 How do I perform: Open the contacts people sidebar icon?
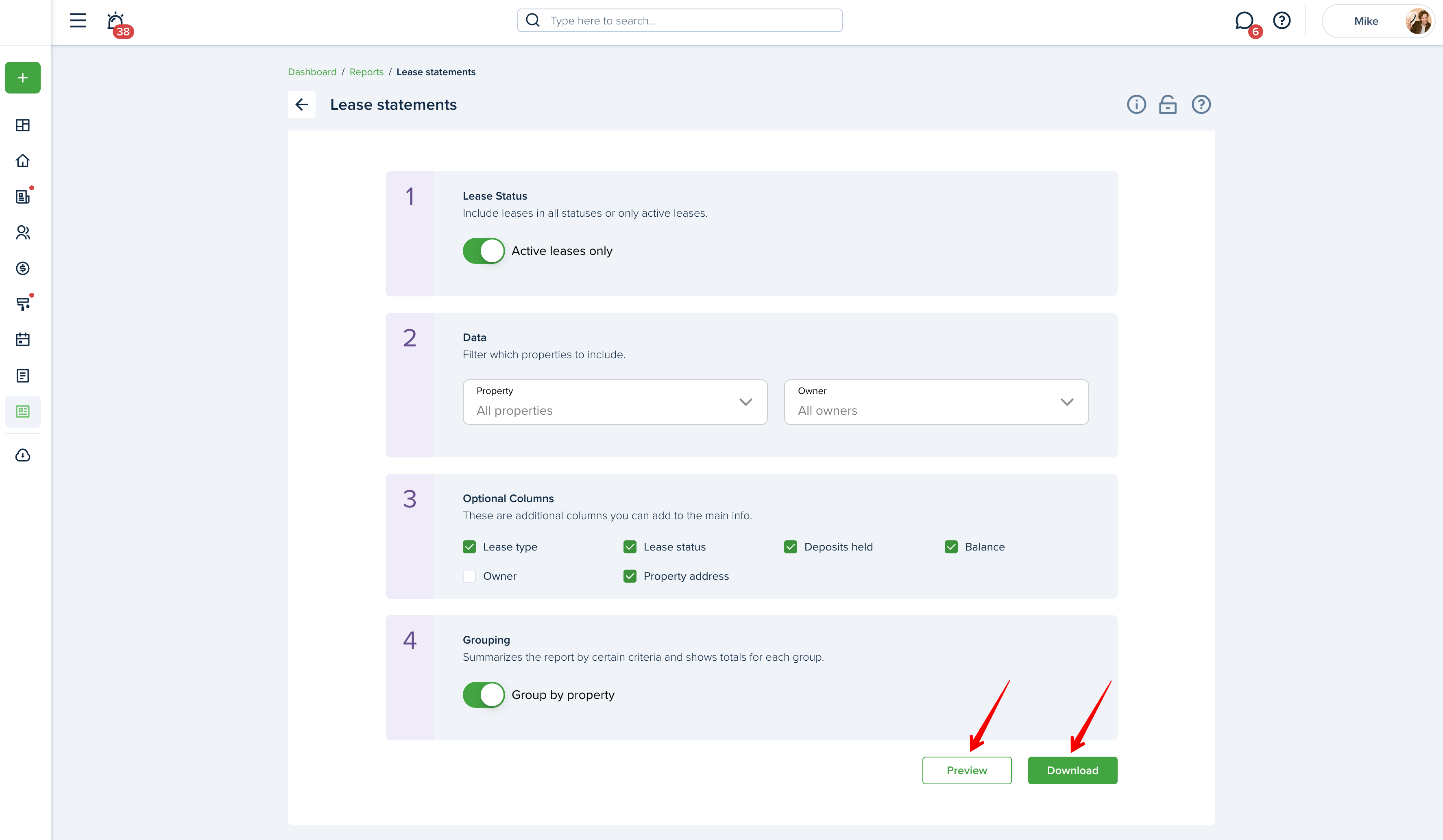tap(23, 233)
